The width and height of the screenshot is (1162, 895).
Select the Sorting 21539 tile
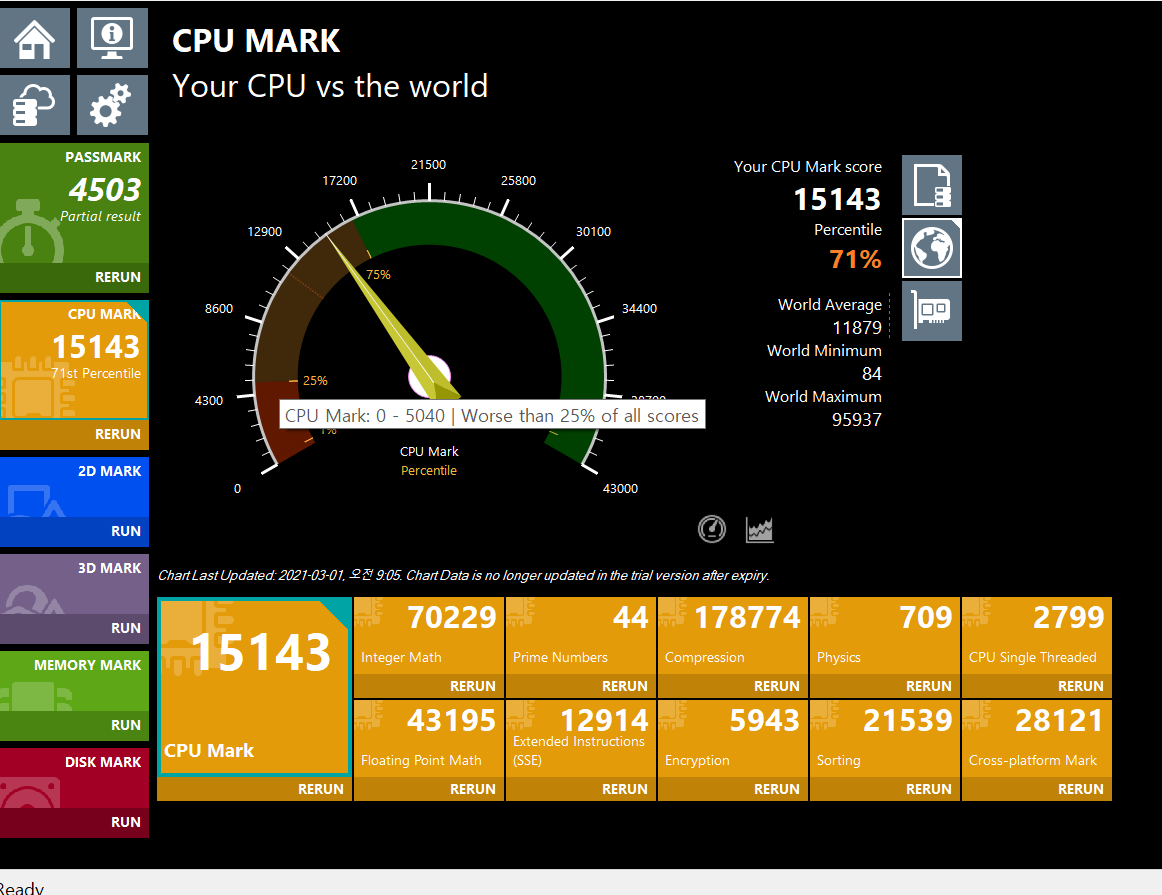tap(884, 738)
